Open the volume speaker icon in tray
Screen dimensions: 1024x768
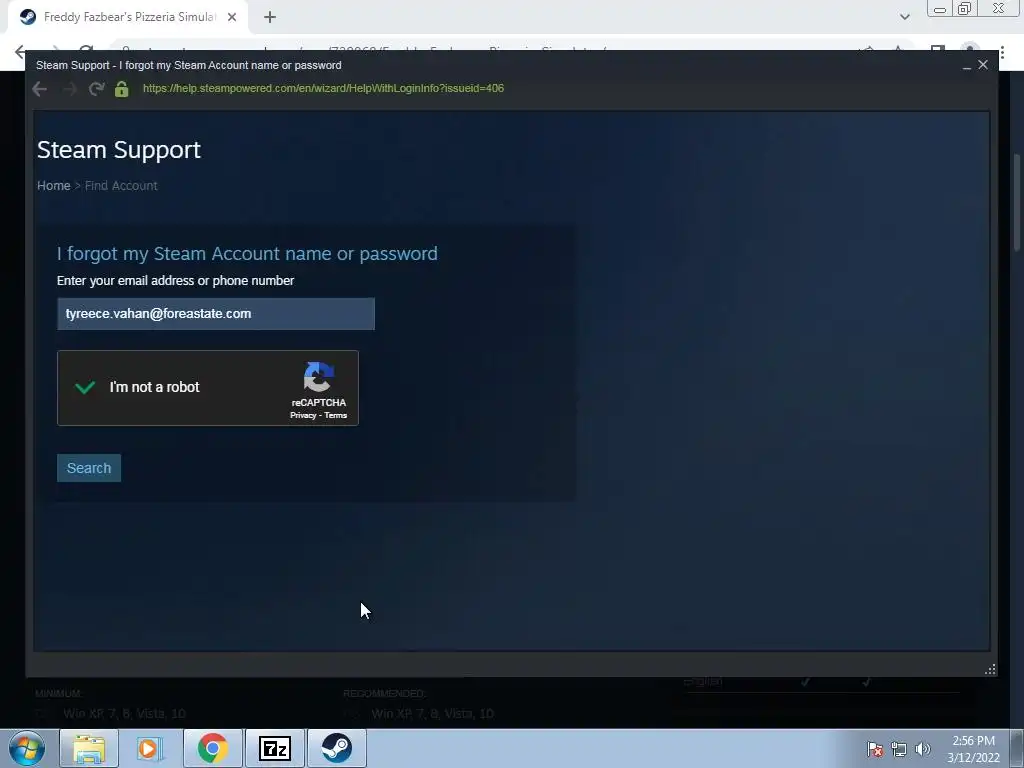pos(923,749)
